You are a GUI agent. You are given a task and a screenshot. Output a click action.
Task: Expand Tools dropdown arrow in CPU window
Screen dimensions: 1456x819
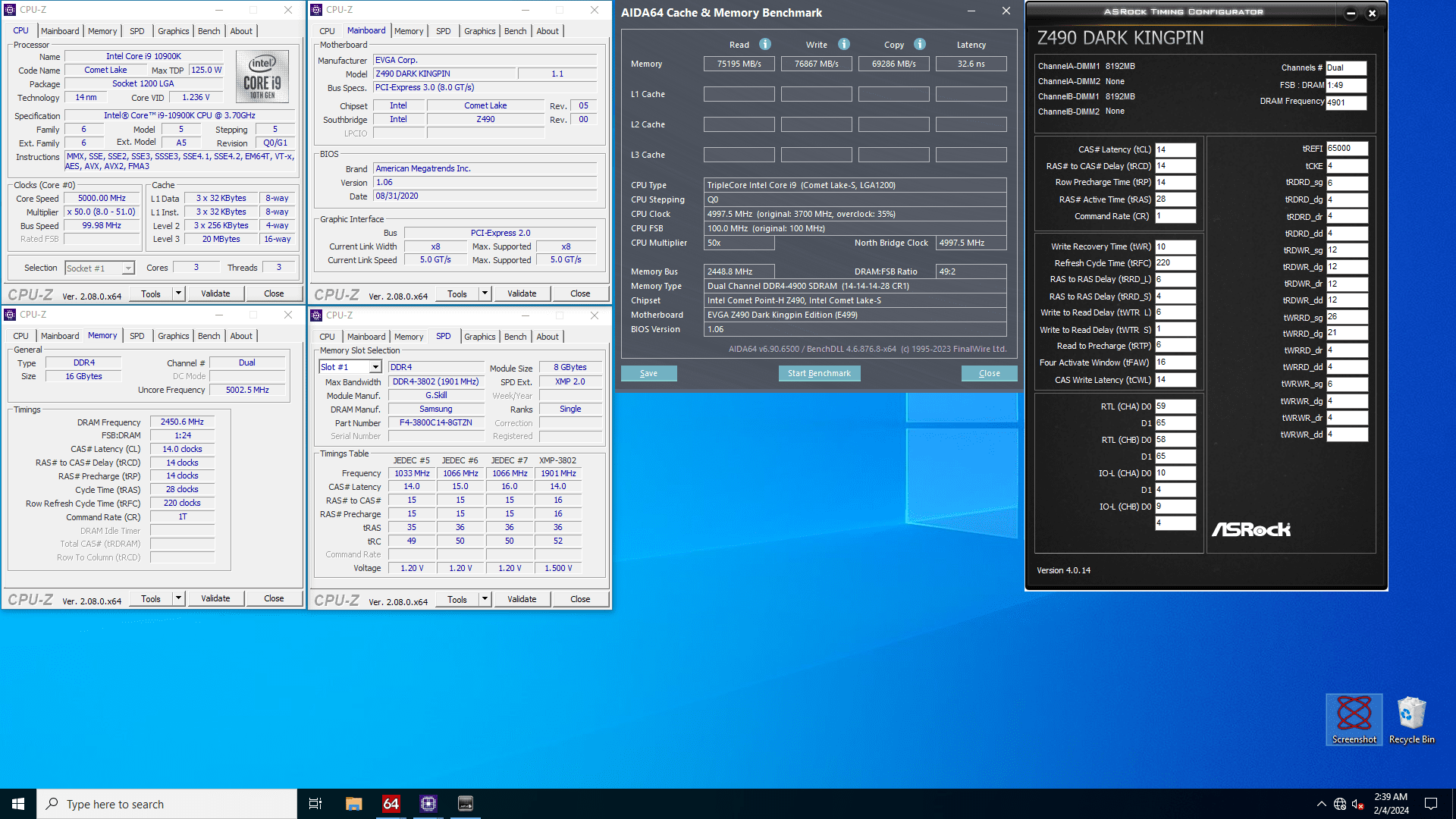(x=178, y=293)
